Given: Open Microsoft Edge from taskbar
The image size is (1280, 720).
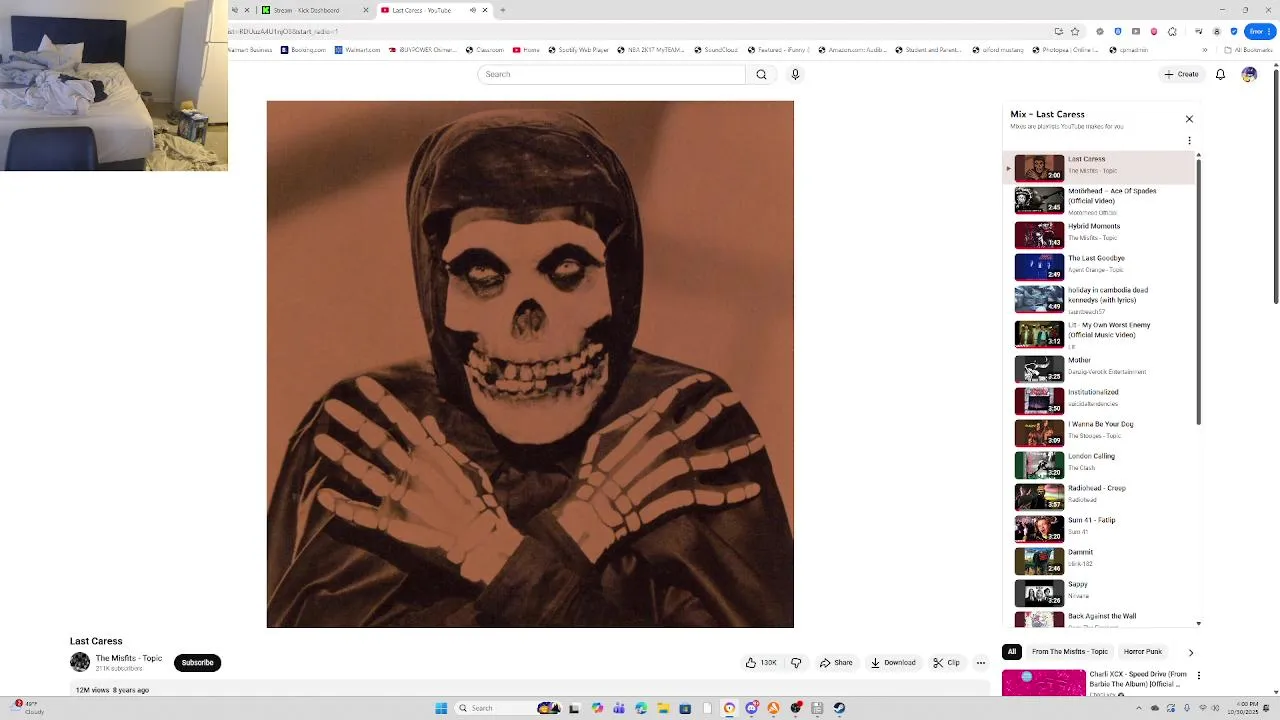Looking at the screenshot, I should (x=641, y=708).
